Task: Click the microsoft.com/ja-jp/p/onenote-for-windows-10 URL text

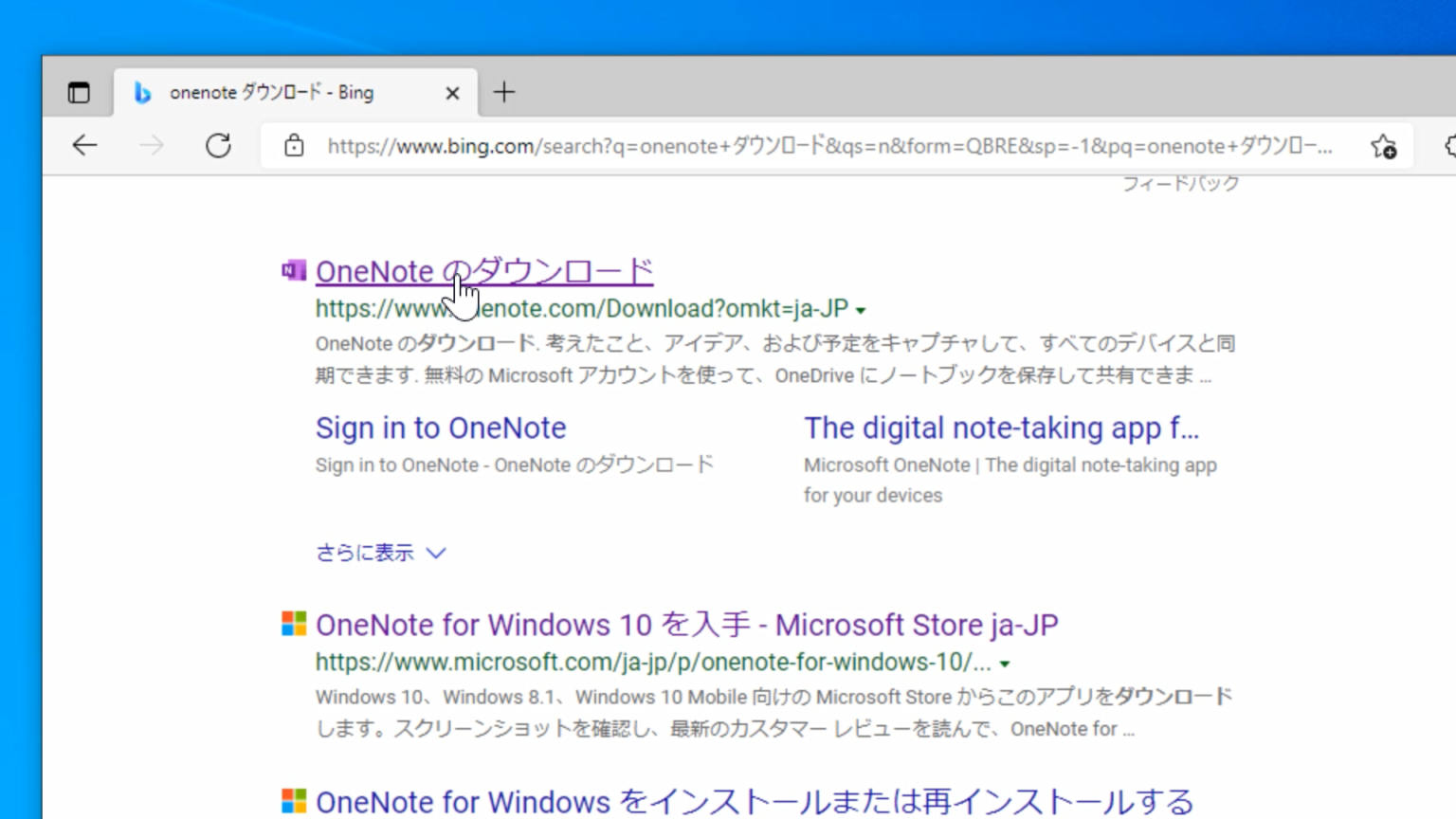Action: click(x=653, y=662)
